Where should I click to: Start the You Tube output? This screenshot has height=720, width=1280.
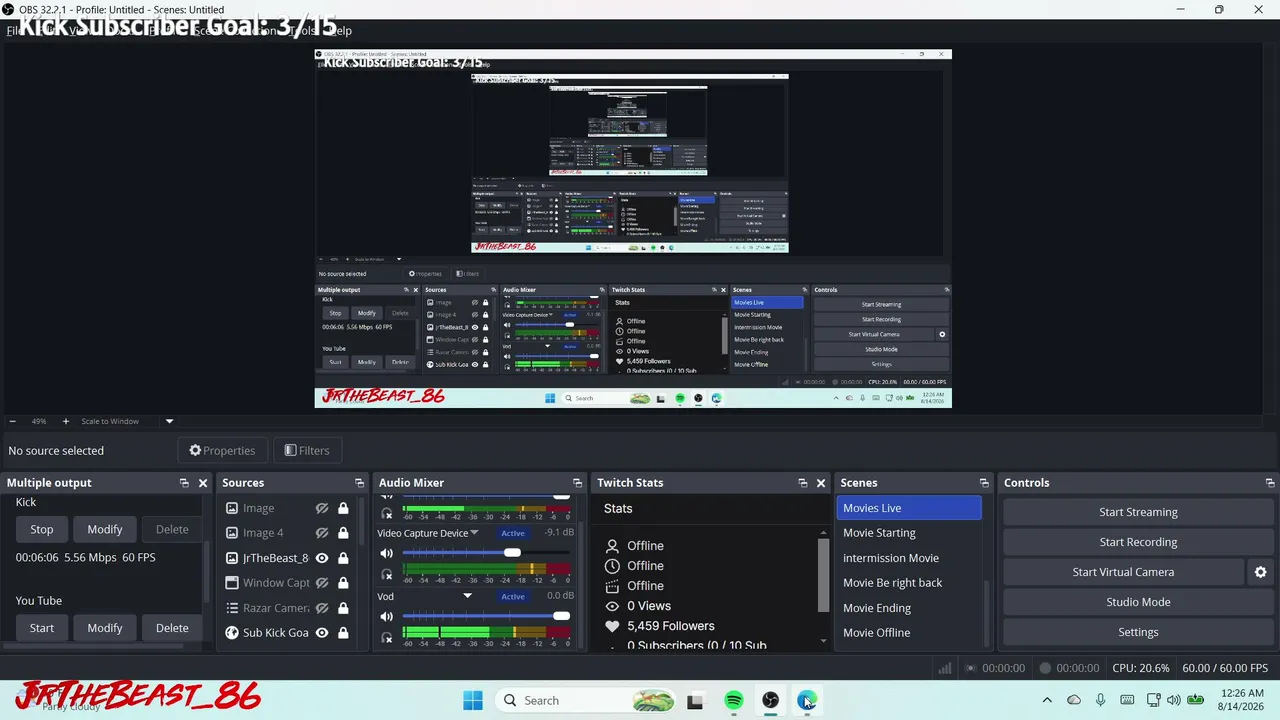click(42, 628)
